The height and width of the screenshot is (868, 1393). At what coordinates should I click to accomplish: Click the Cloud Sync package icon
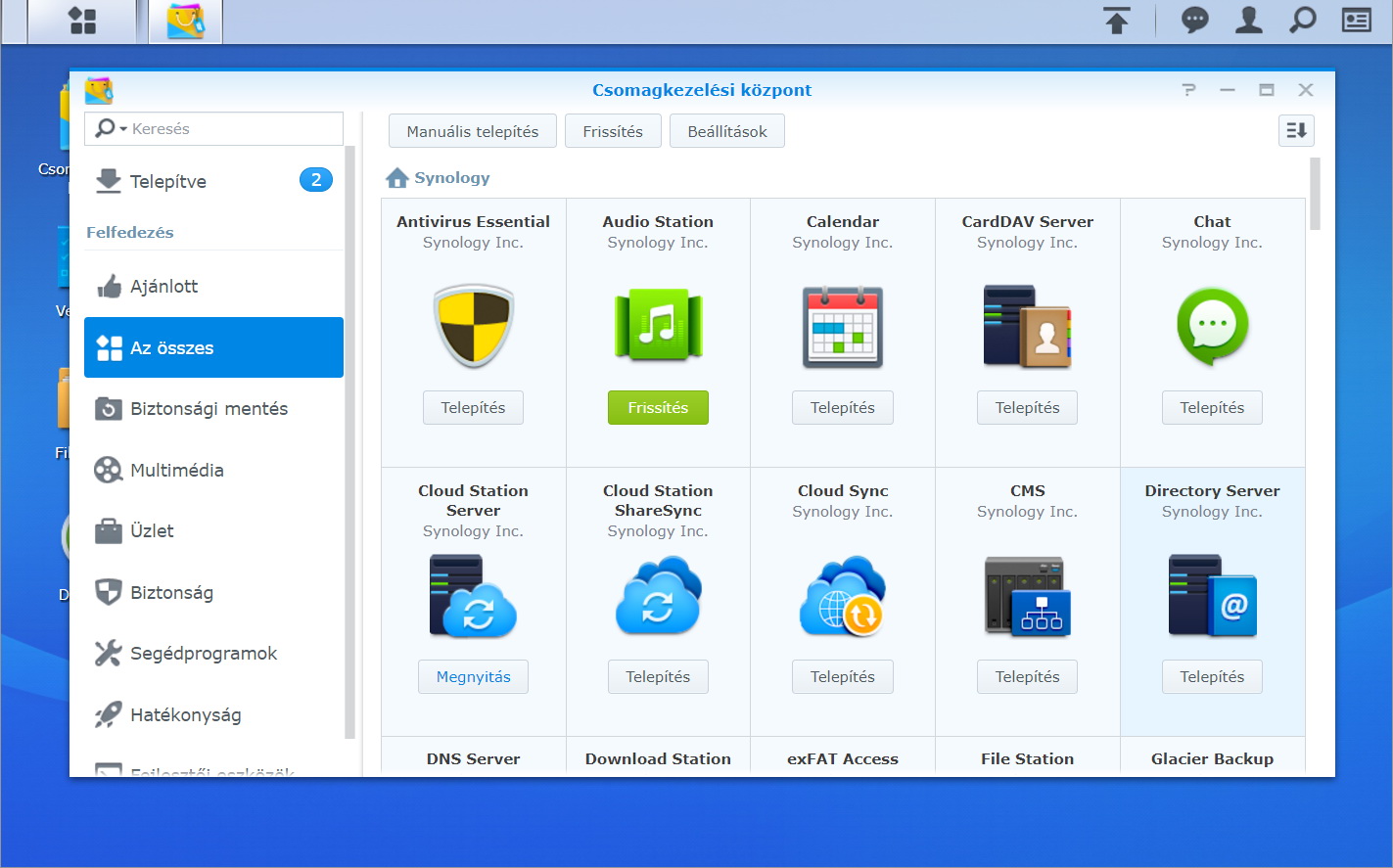point(842,595)
